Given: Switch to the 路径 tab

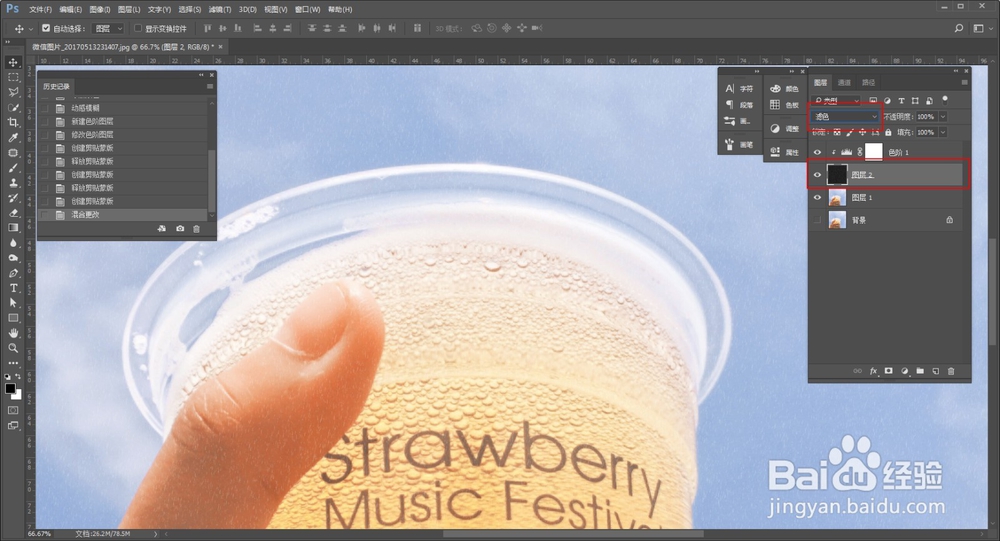Looking at the screenshot, I should [869, 82].
